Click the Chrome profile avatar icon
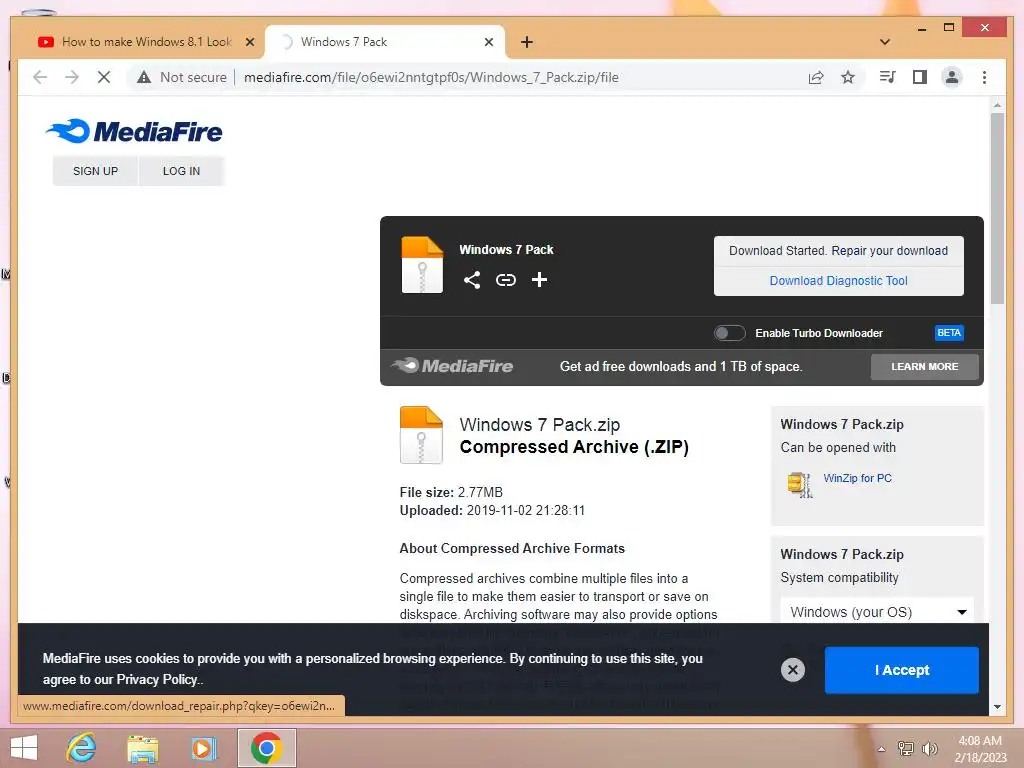Viewport: 1024px width, 768px height. [952, 77]
